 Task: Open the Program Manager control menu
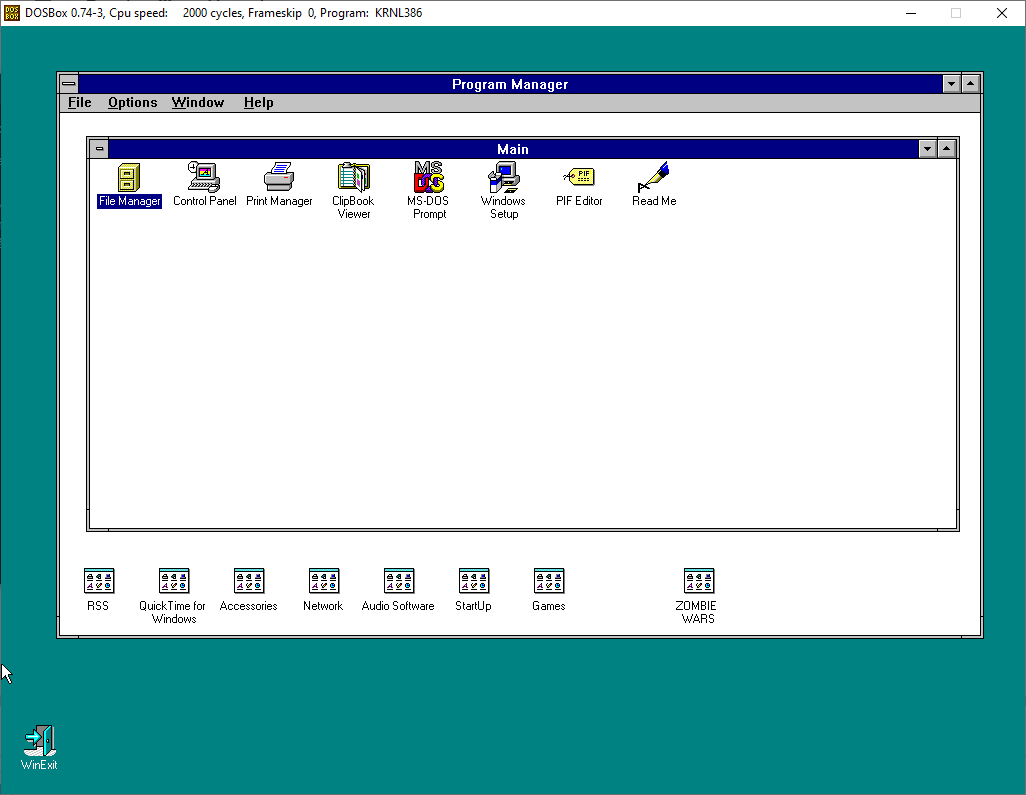point(68,83)
